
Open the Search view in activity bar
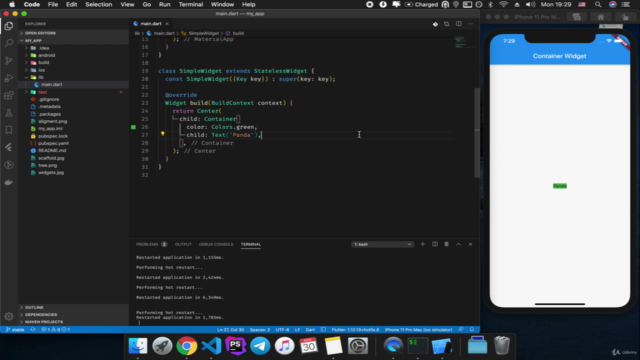coord(9,43)
